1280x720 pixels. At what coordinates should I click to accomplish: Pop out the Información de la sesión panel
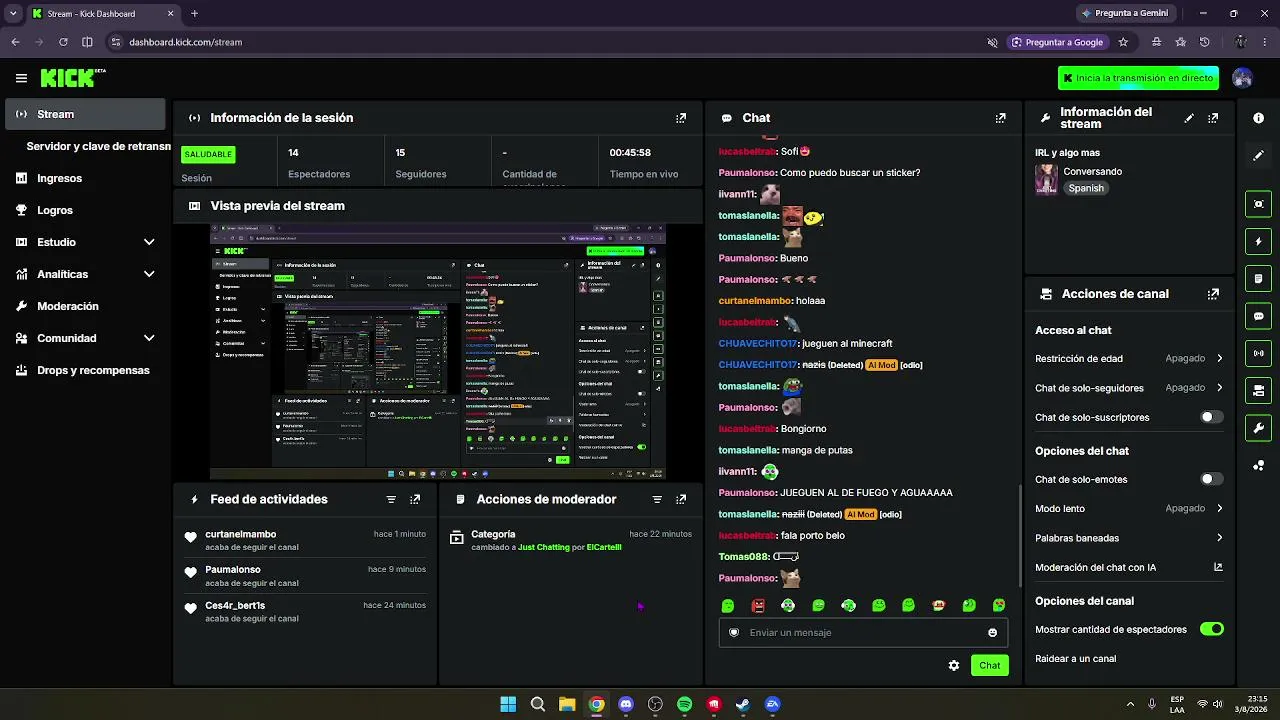click(x=681, y=118)
